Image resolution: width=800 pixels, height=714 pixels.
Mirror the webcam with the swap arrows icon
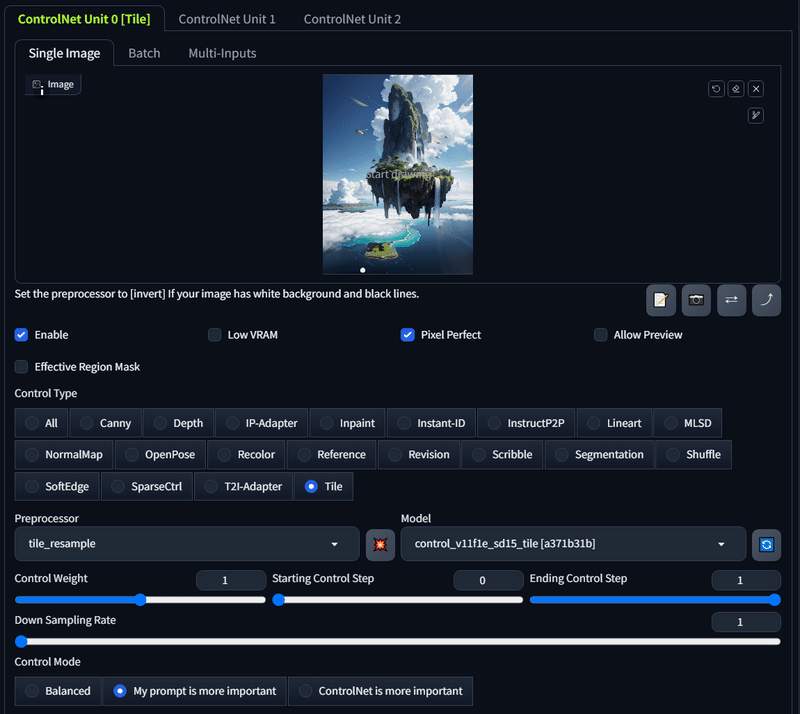coord(731,300)
